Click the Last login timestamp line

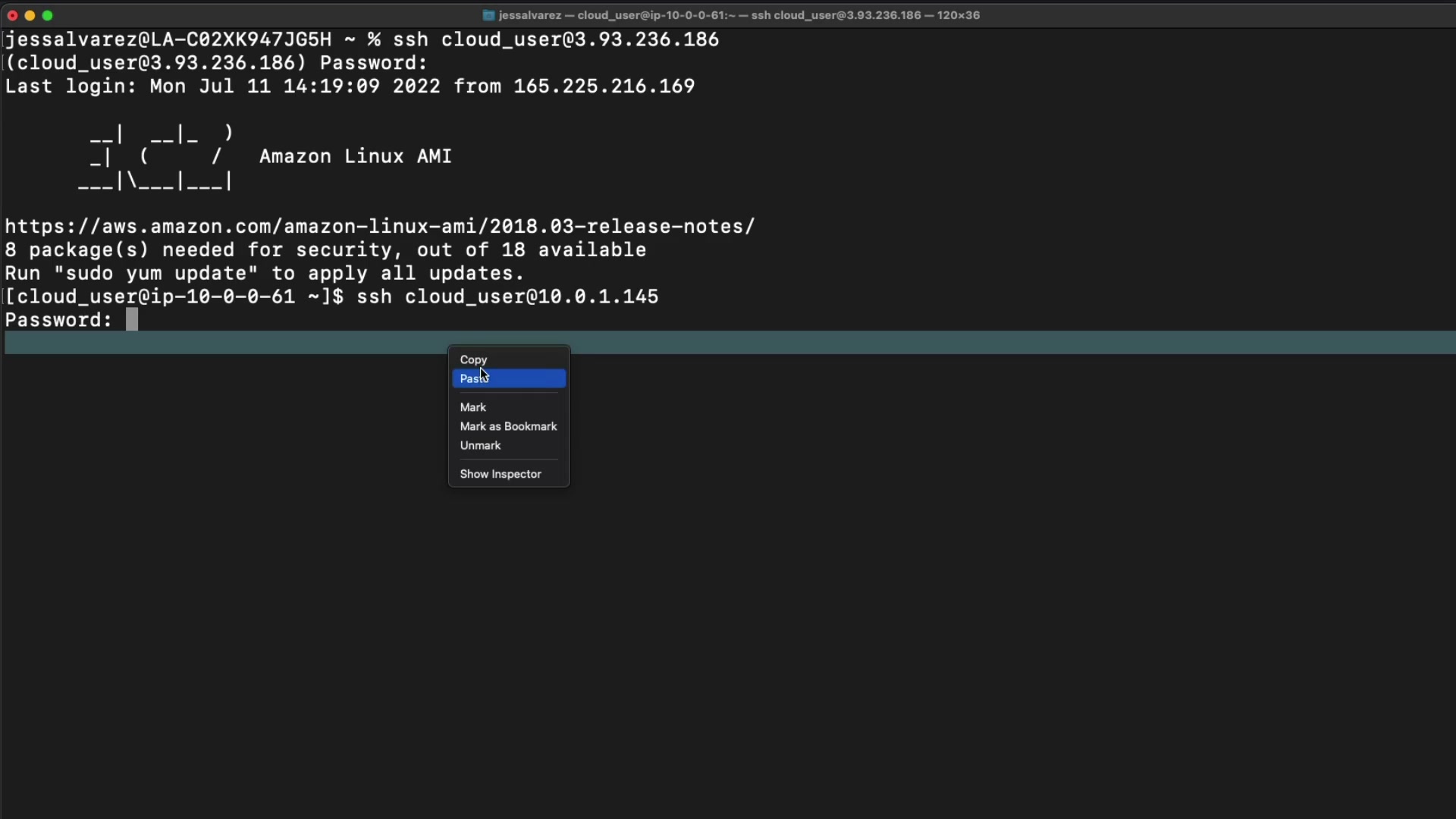point(349,86)
